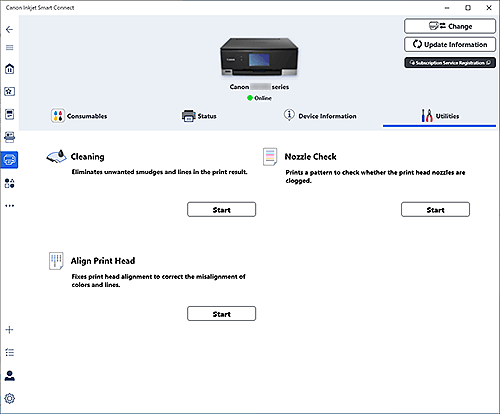Open the document print sidebar icon
The height and width of the screenshot is (414, 500).
(9, 114)
